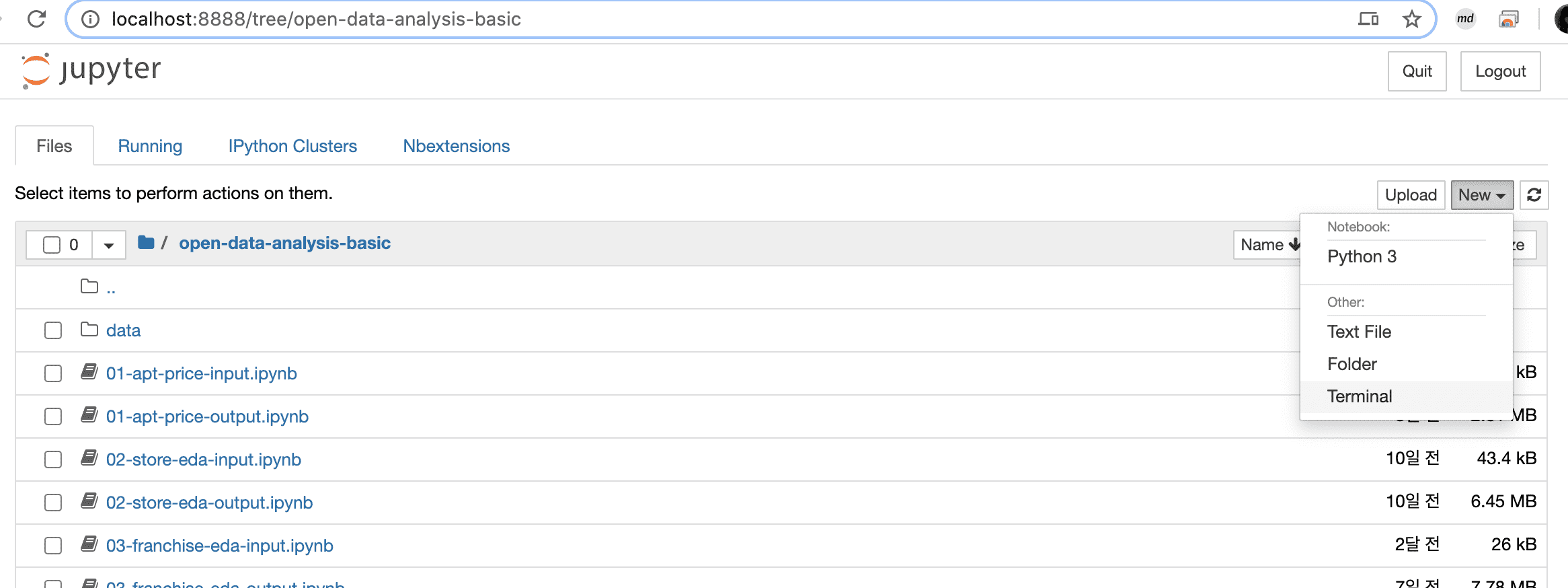Viewport: 1568px width, 588px height.
Task: Click the Jupyter logo icon
Action: tap(36, 71)
